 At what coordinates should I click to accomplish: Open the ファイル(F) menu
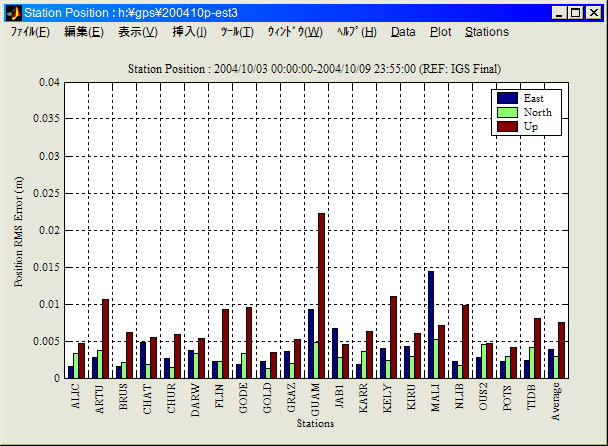[30, 32]
